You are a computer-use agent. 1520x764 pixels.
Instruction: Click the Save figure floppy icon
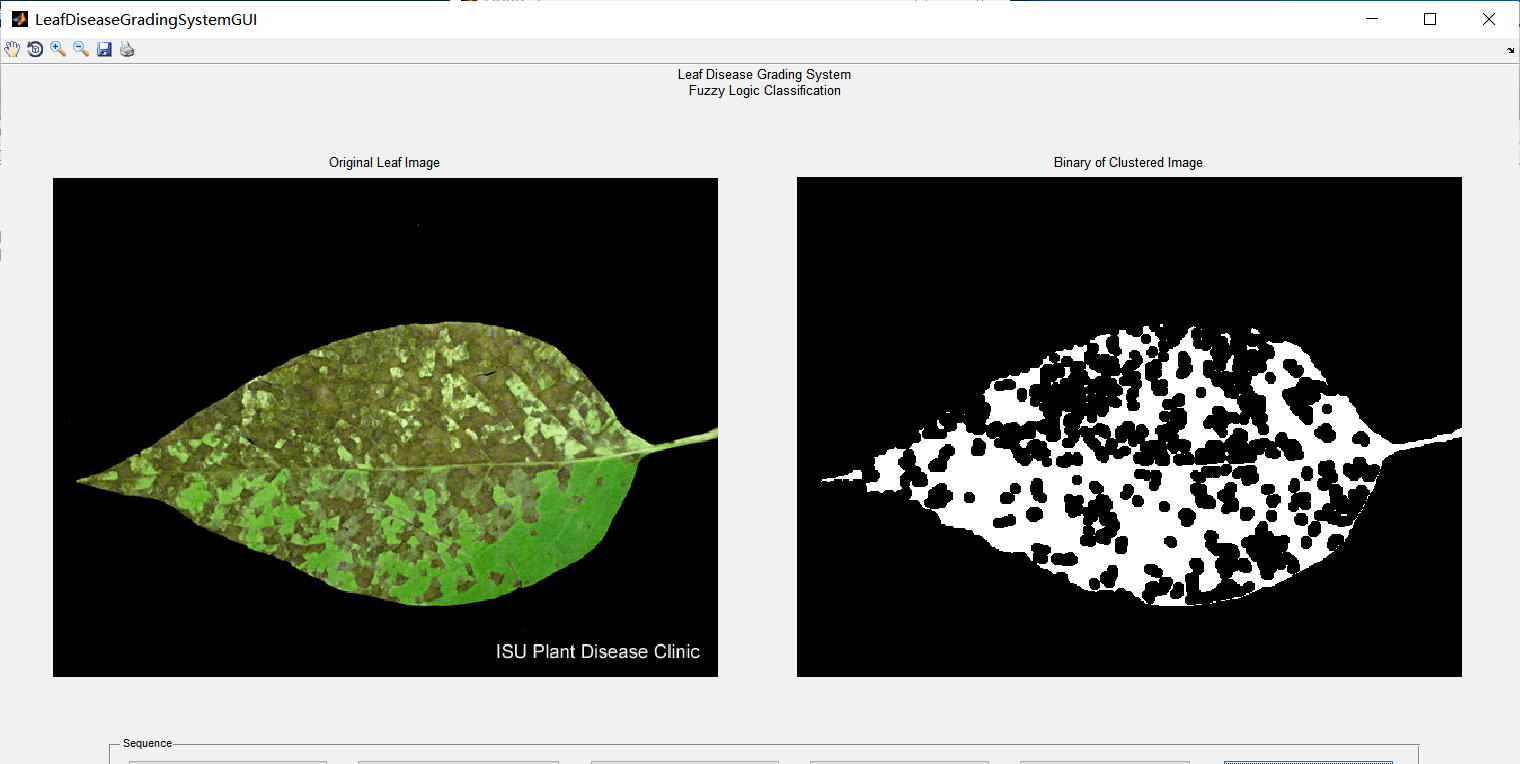click(104, 49)
